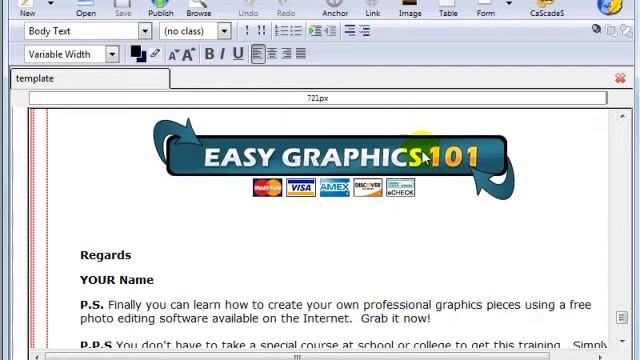Toggle italic formatting

tap(223, 54)
